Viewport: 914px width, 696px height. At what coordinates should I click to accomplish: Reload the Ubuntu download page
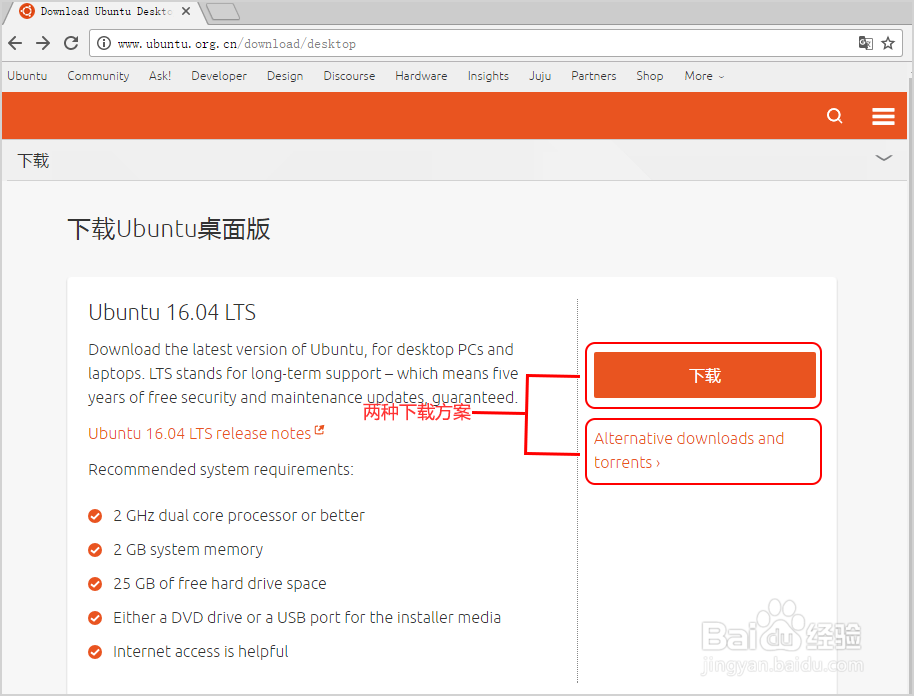pyautogui.click(x=71, y=43)
